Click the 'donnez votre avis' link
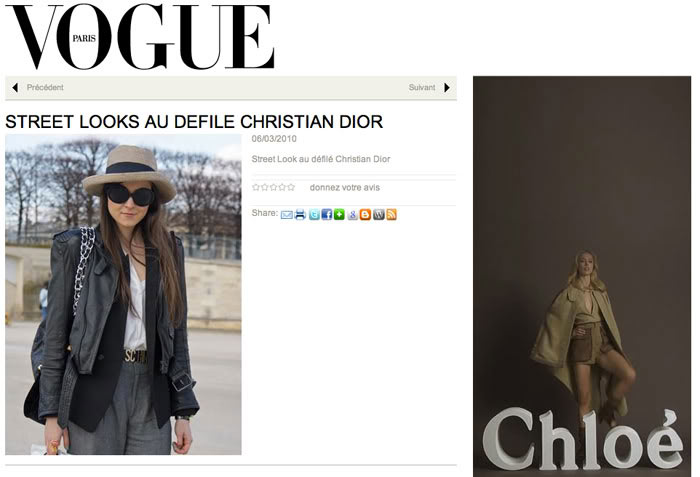The height and width of the screenshot is (477, 700). (345, 188)
